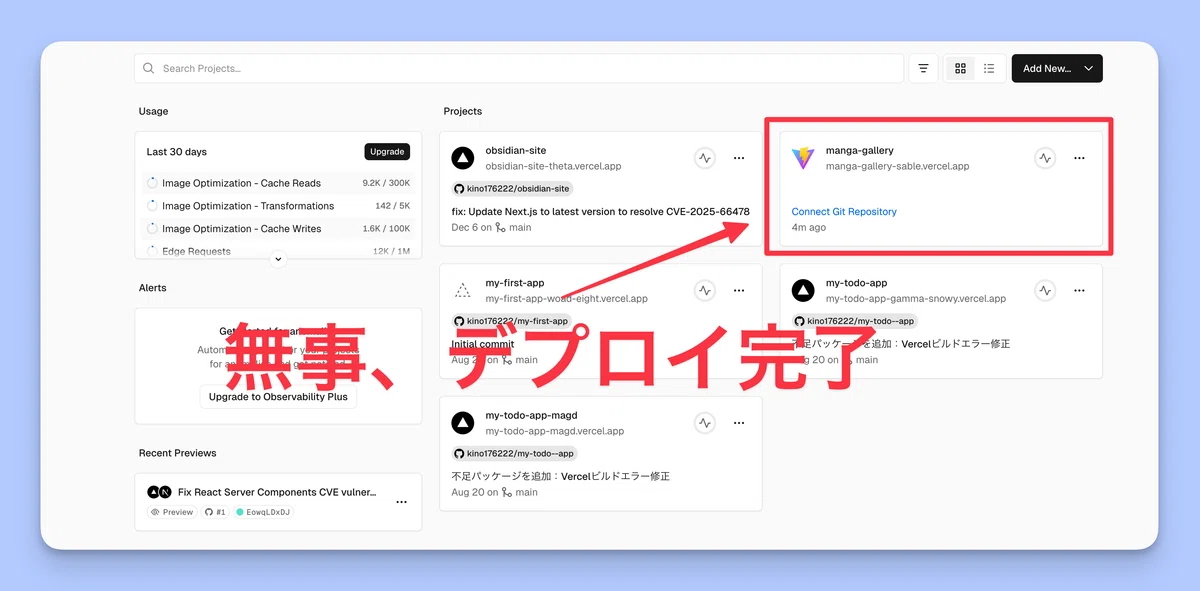This screenshot has width=1200, height=591.
Task: Open obsidian-site commit message about CVE-2025-66478
Action: click(x=600, y=211)
